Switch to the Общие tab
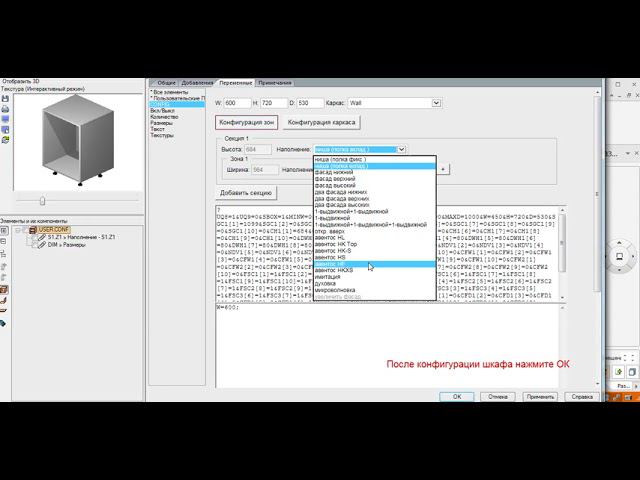The height and width of the screenshot is (480, 640). [x=164, y=83]
